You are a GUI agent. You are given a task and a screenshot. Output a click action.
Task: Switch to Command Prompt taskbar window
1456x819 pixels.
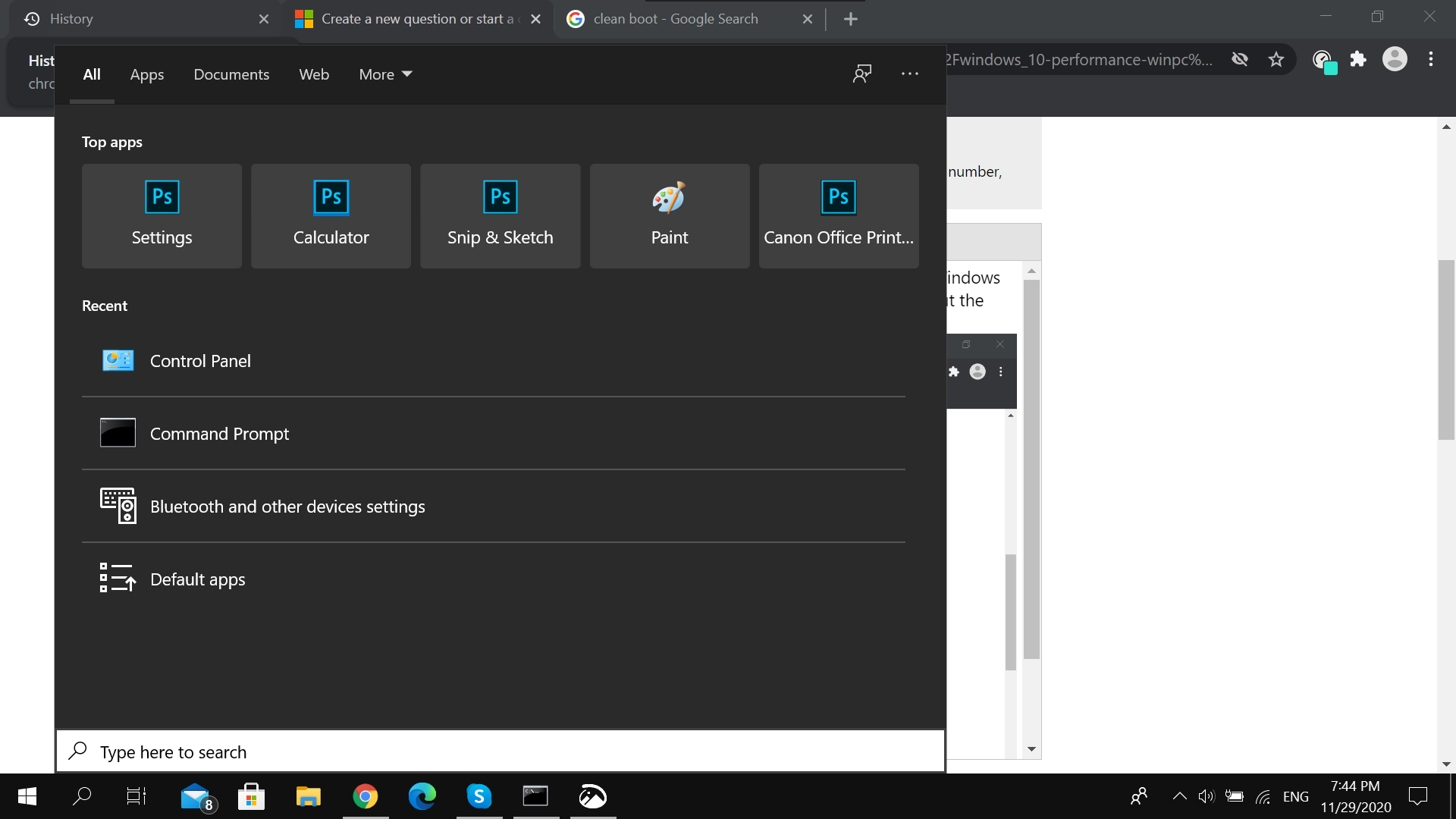(536, 796)
